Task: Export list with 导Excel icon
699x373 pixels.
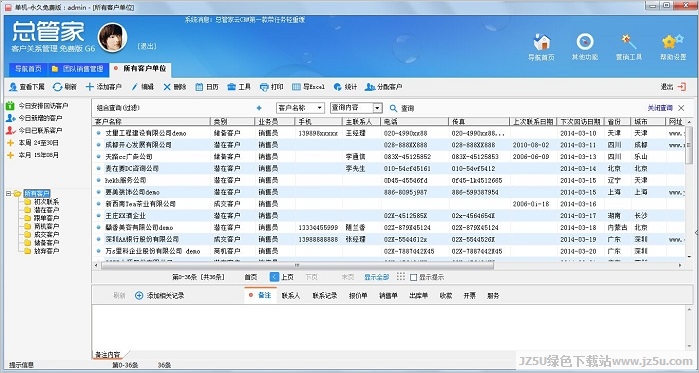Action: pyautogui.click(x=296, y=87)
